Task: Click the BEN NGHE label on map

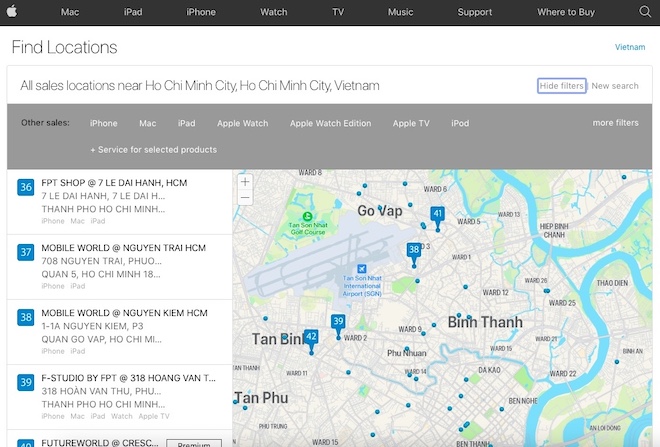Action: [523, 401]
